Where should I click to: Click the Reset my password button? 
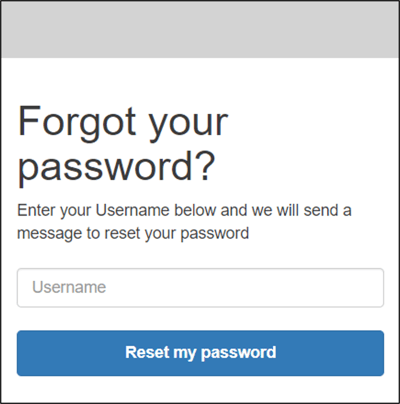200,353
